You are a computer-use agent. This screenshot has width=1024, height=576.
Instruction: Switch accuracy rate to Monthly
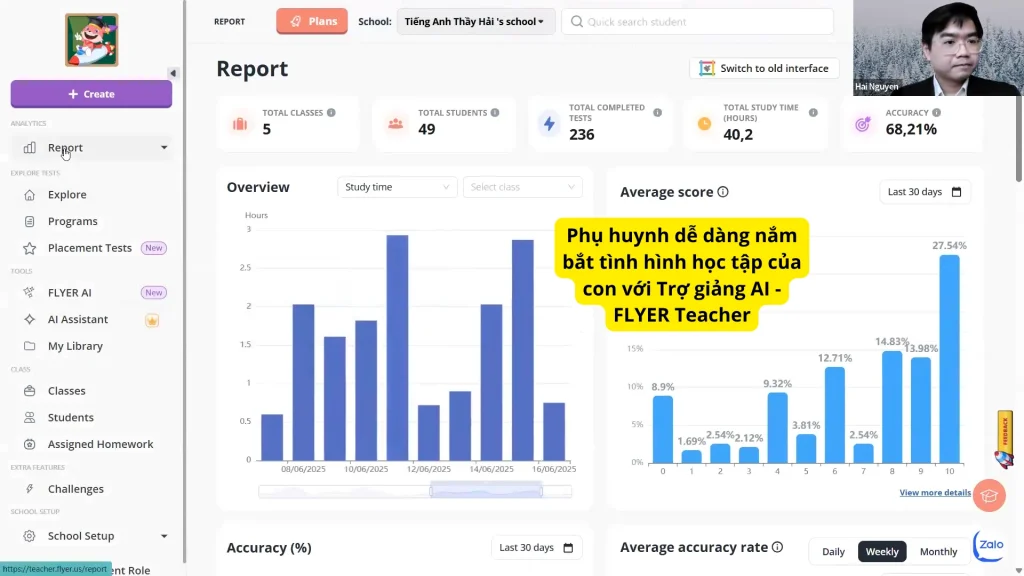coord(938,551)
